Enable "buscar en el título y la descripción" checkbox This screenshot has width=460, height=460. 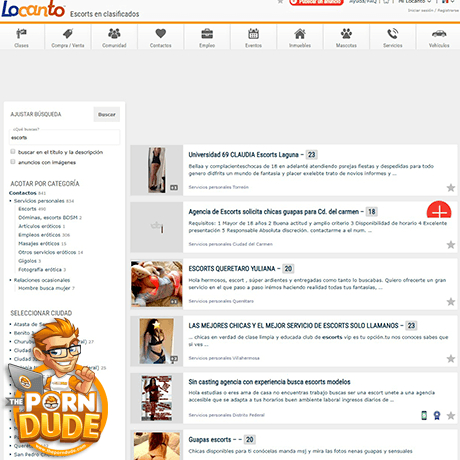[13, 152]
